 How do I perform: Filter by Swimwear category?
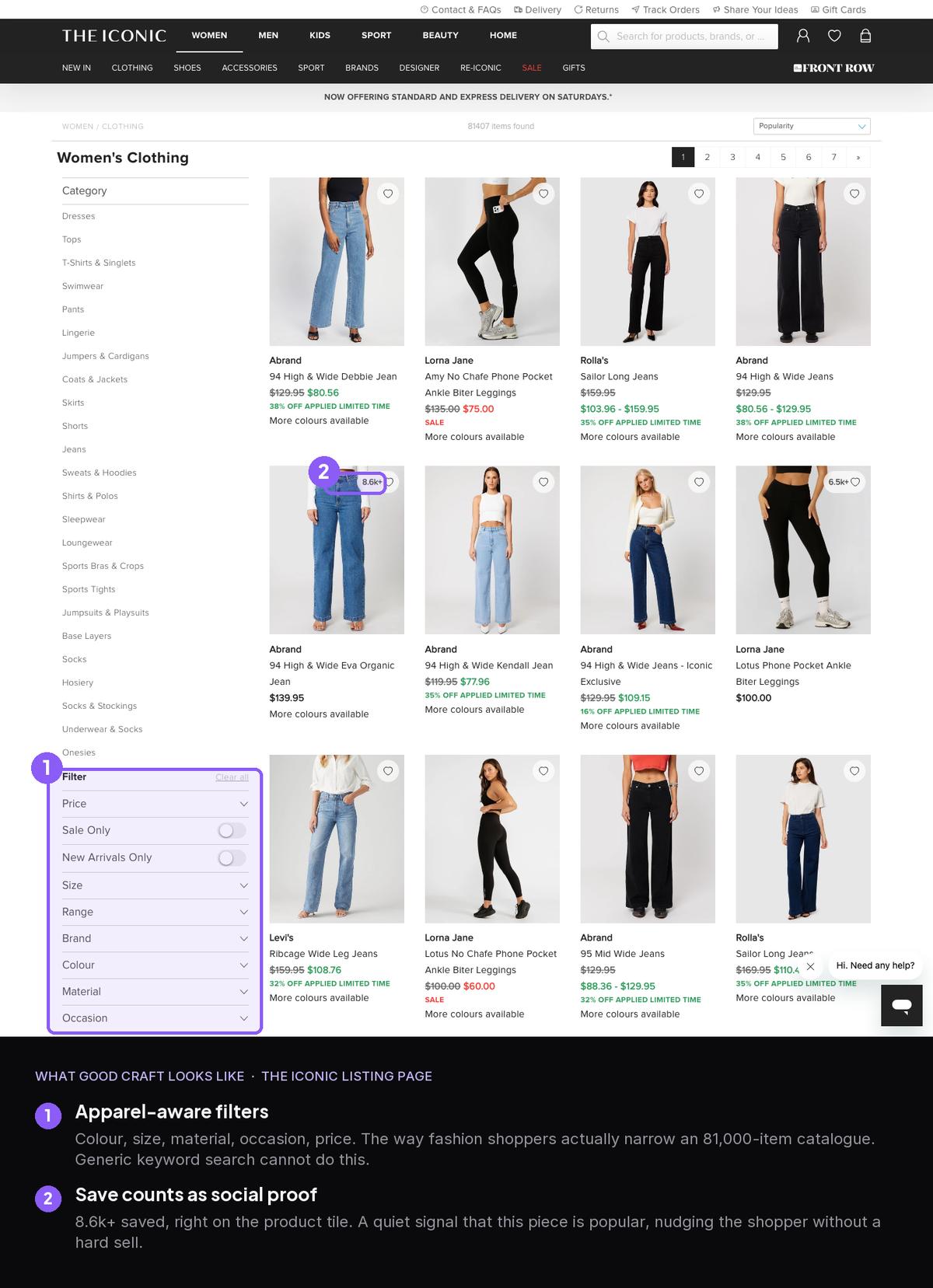pyautogui.click(x=82, y=286)
